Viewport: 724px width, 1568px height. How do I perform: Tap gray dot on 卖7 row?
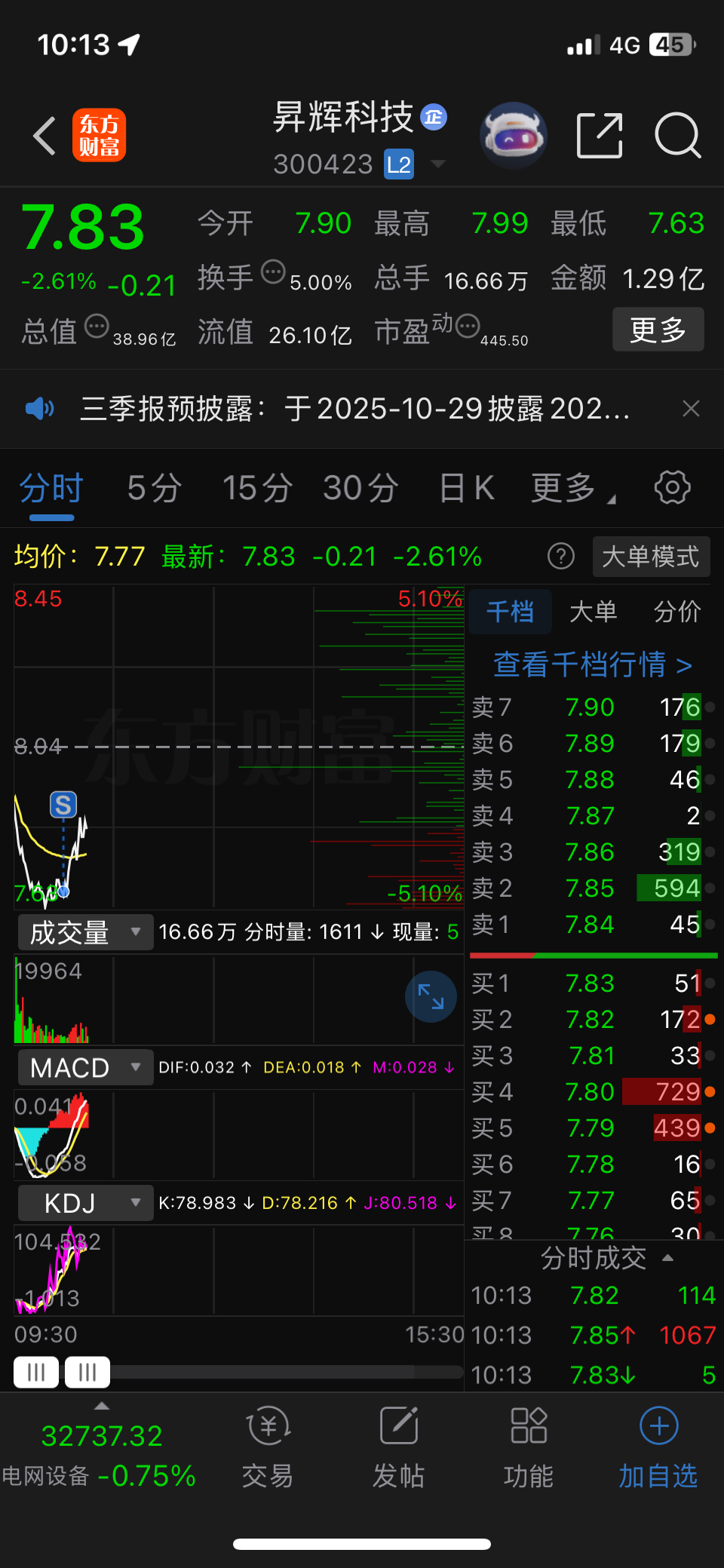(x=710, y=707)
